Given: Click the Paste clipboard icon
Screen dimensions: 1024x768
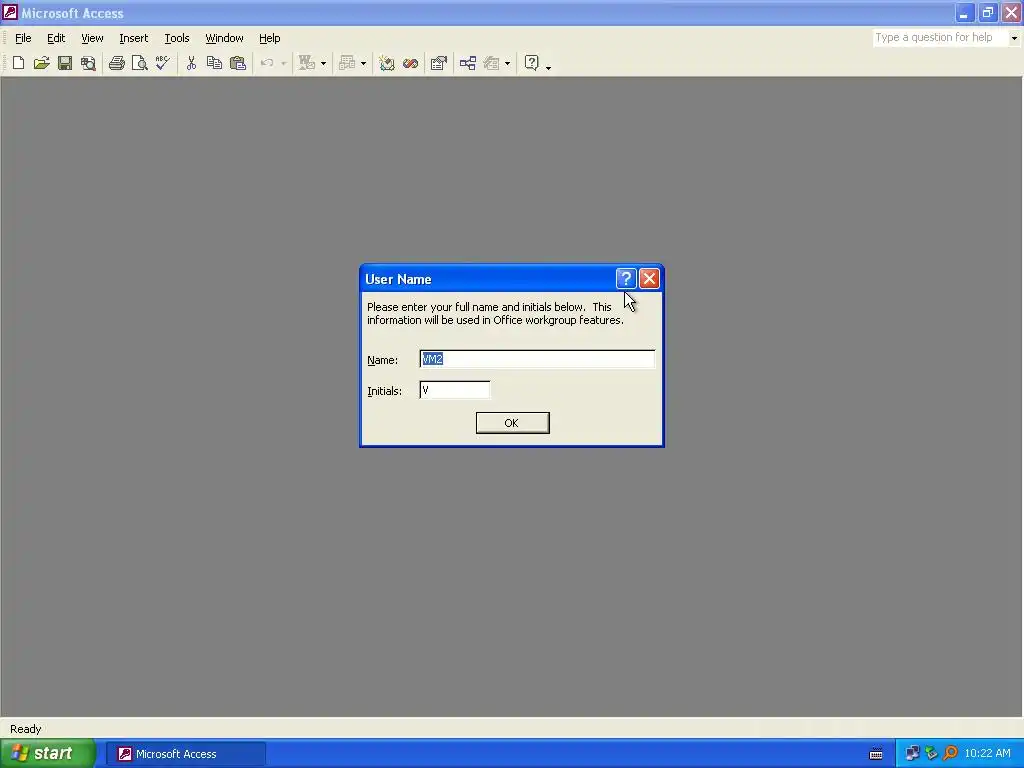Looking at the screenshot, I should coord(238,63).
